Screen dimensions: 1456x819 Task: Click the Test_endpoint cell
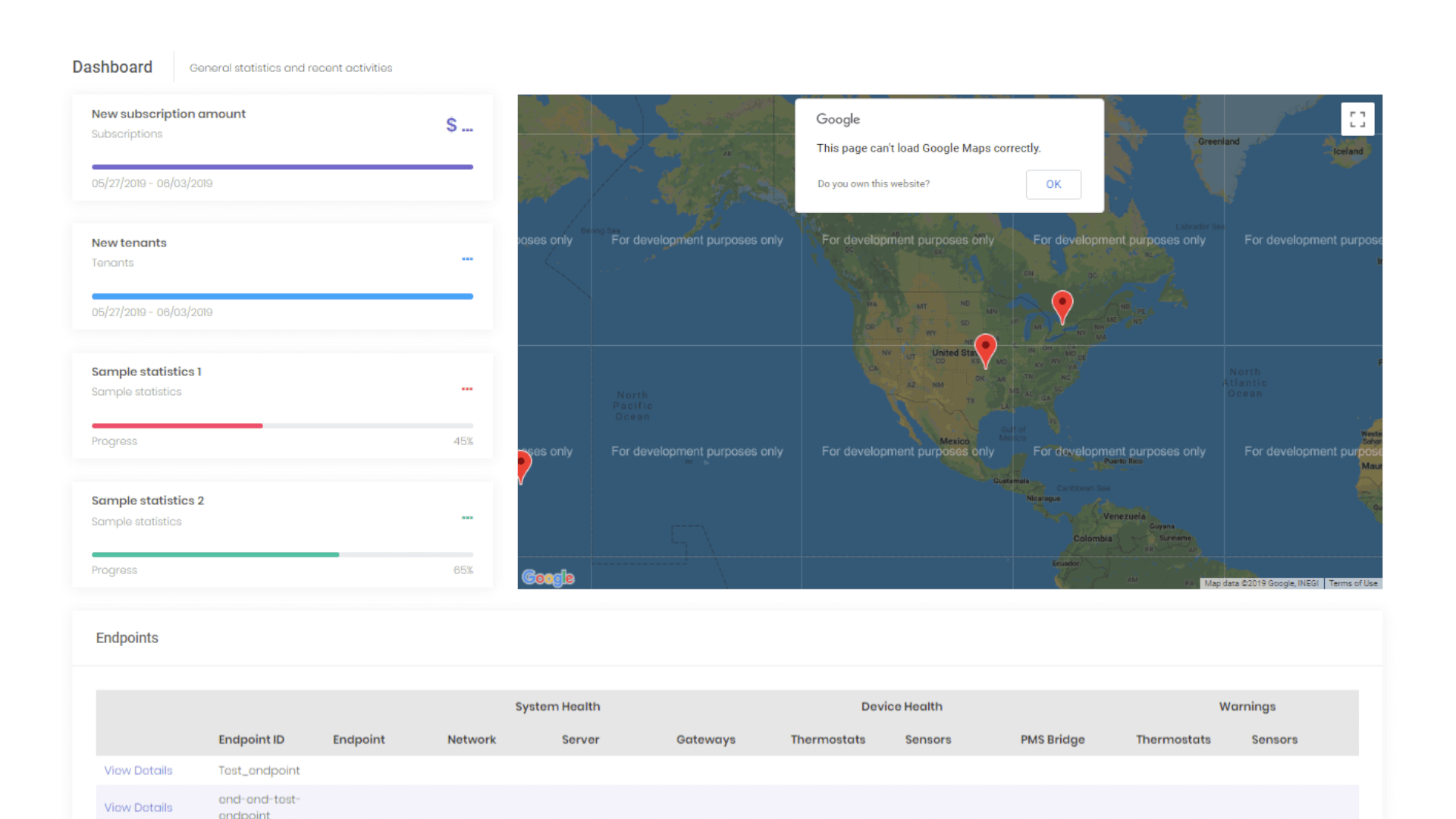coord(259,770)
